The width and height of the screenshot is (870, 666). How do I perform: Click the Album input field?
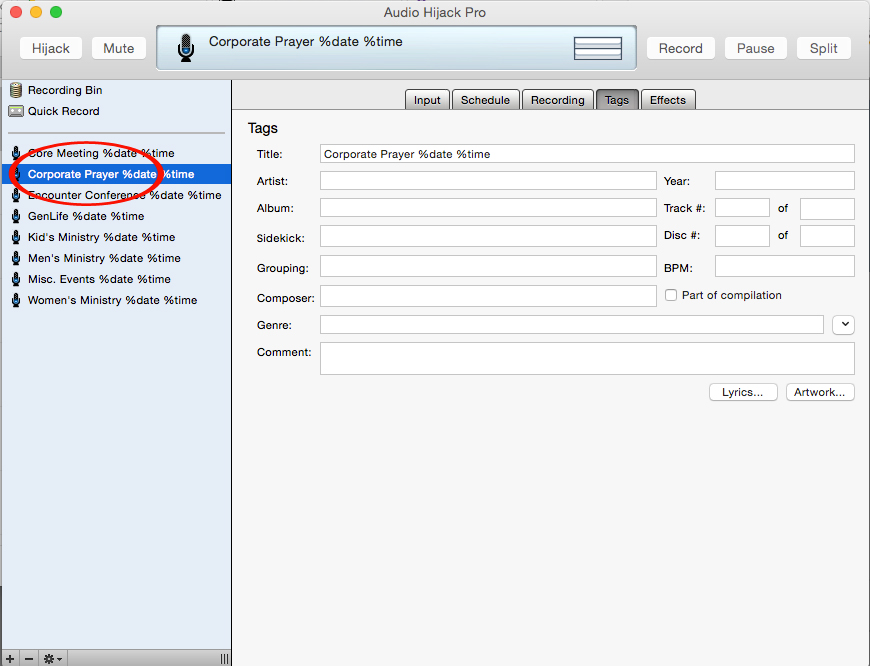[488, 208]
